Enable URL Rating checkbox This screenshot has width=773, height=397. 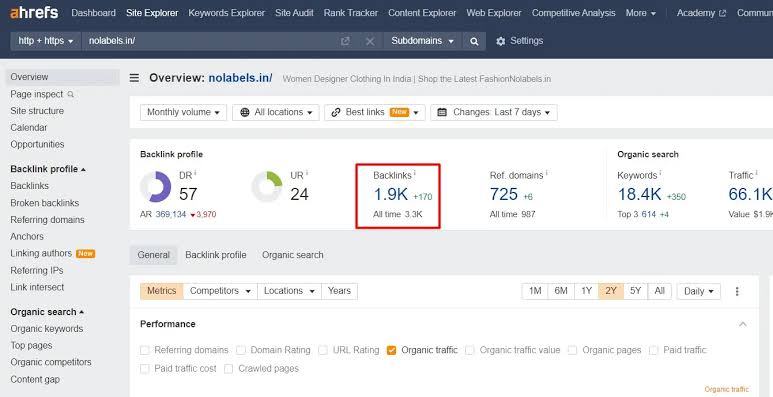point(323,350)
